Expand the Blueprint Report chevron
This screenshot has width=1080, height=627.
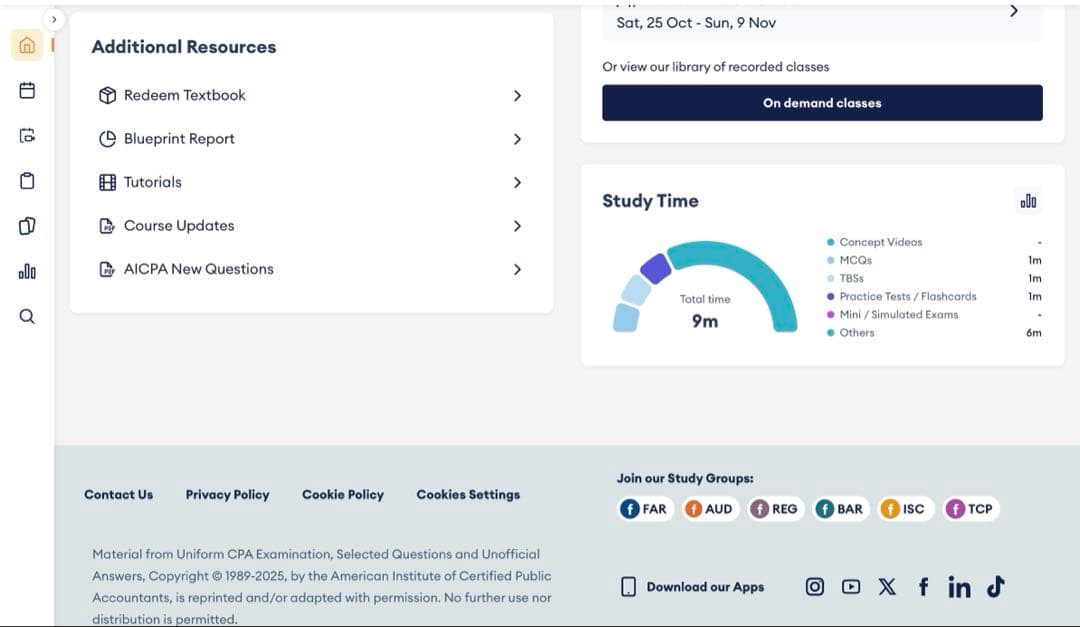[x=517, y=139]
